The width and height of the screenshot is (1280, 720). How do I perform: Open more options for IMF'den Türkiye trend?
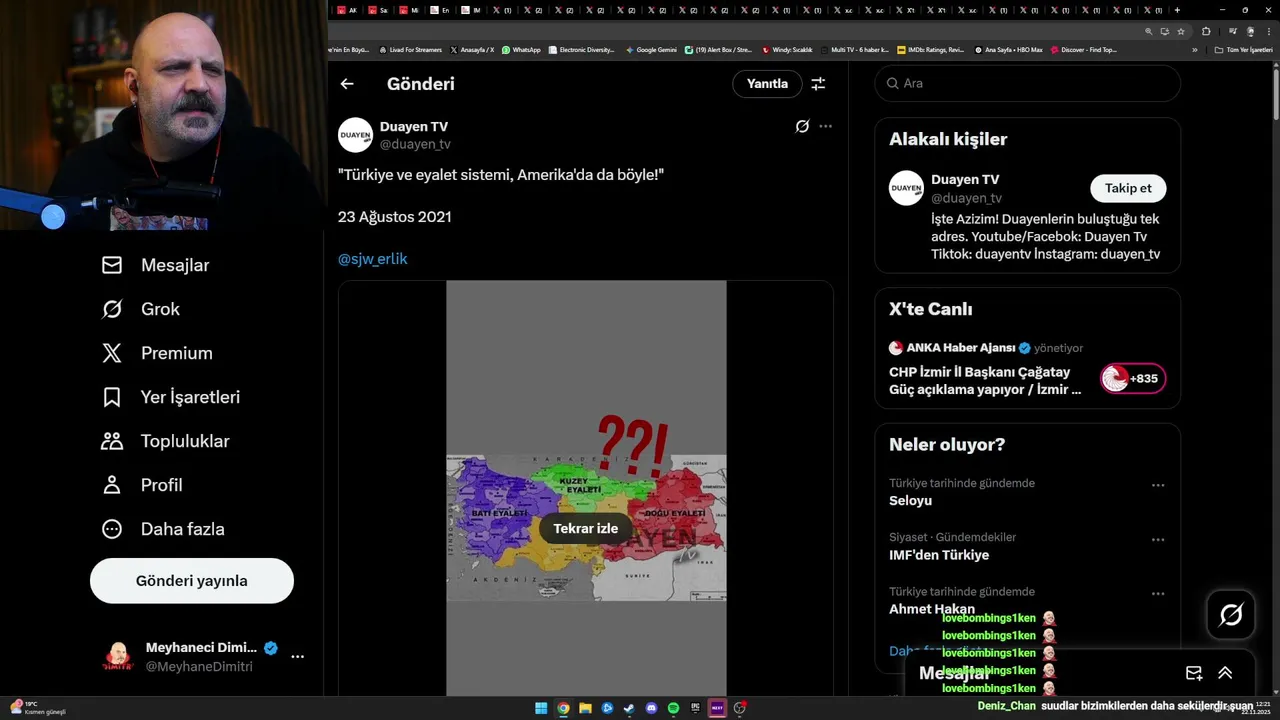pyautogui.click(x=1158, y=539)
